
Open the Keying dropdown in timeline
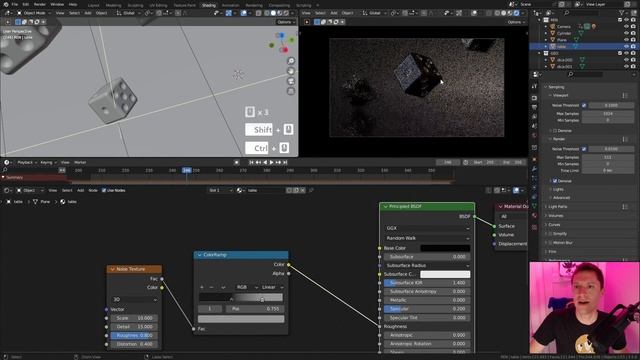tap(48, 162)
